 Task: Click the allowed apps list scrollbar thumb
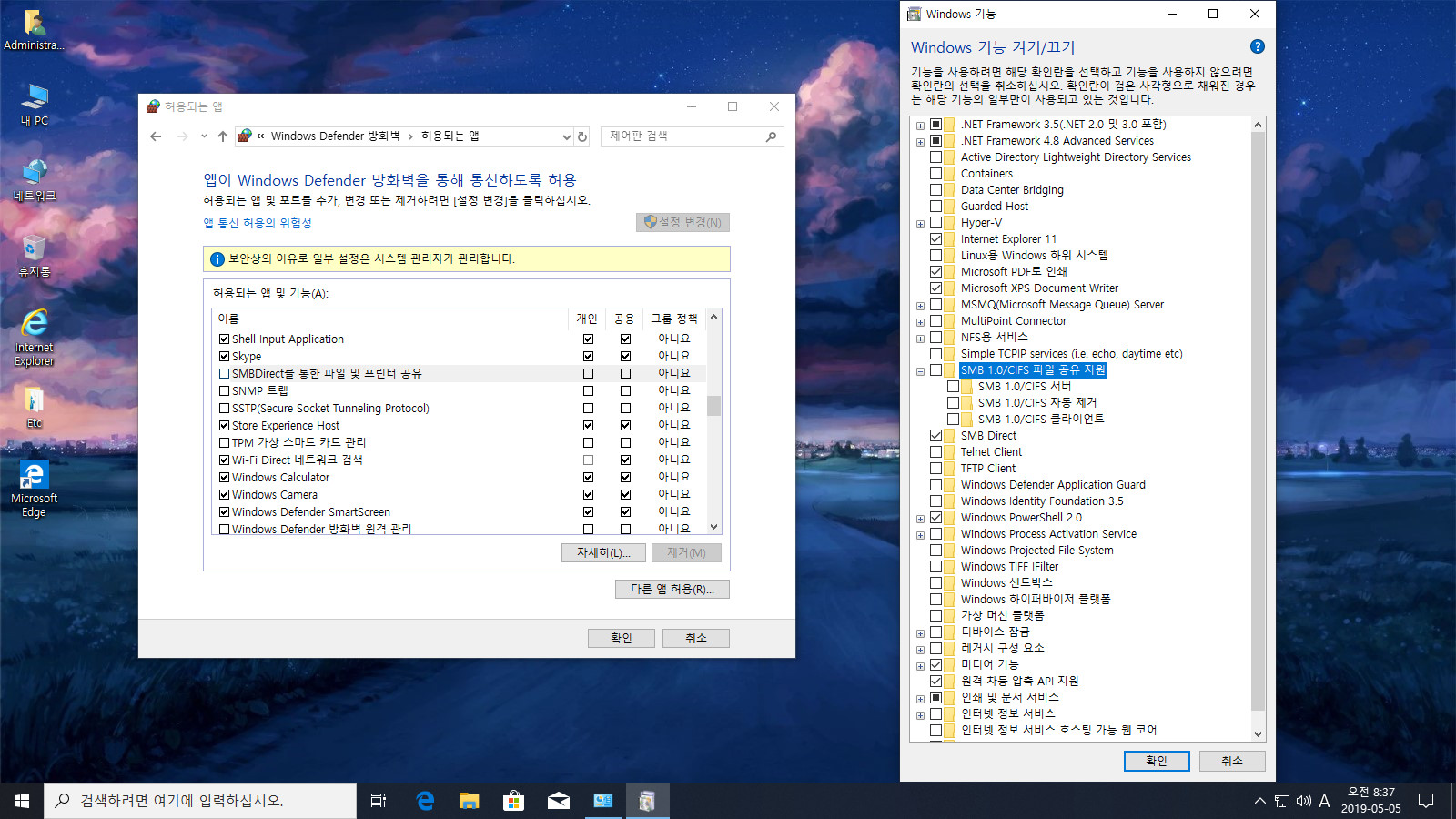tap(713, 405)
